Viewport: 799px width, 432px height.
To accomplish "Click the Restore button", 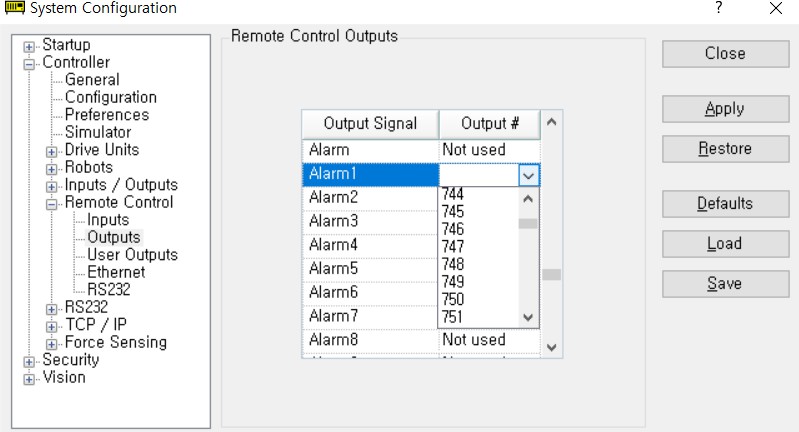I will [726, 149].
